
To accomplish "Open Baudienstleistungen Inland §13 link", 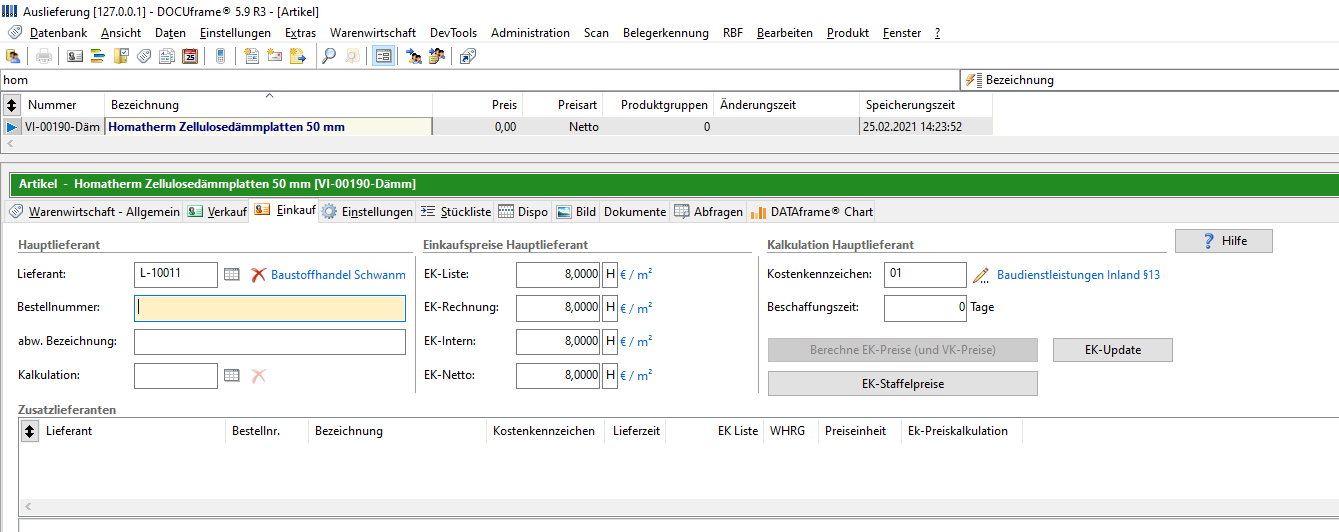I will pyautogui.click(x=1078, y=274).
